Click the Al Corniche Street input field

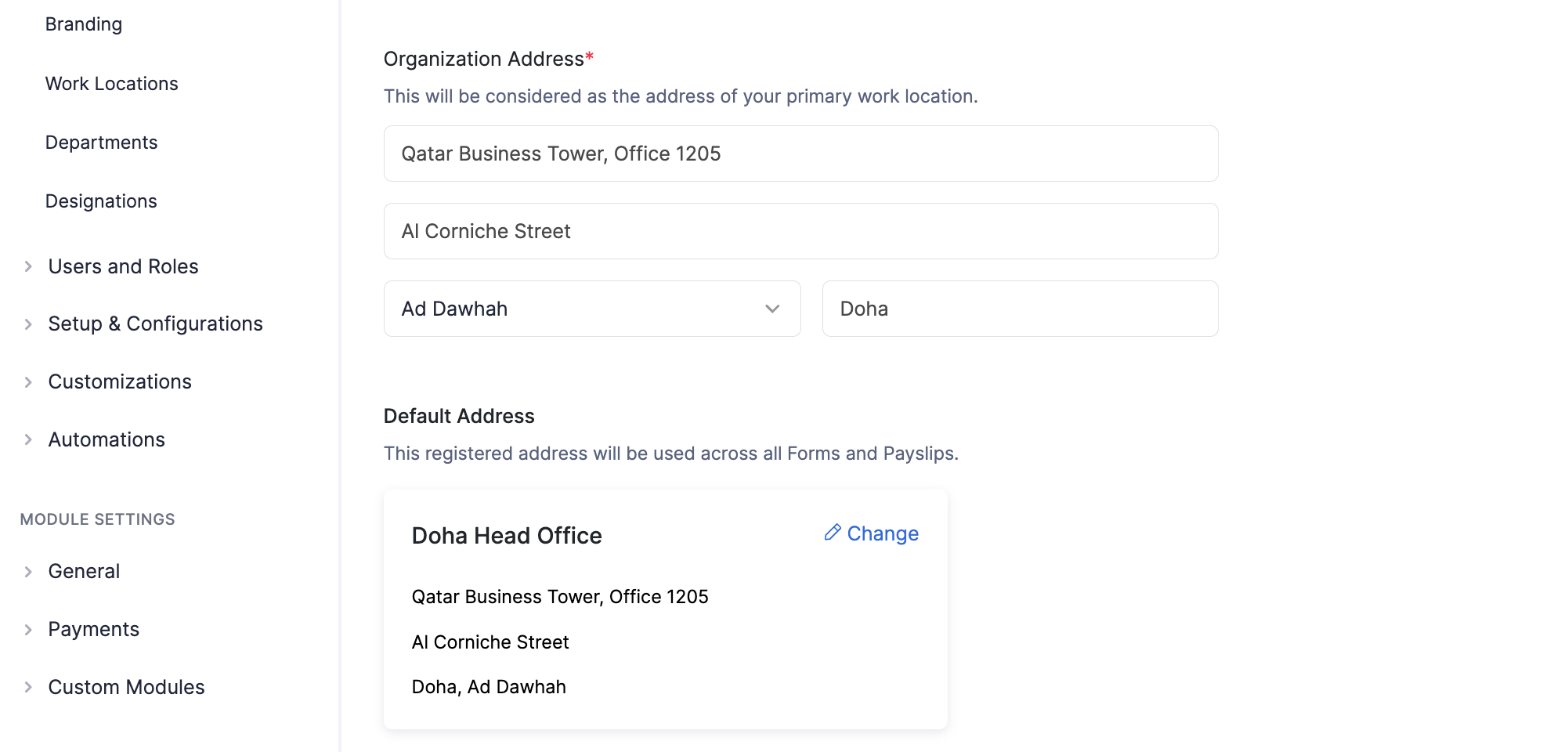tap(800, 230)
